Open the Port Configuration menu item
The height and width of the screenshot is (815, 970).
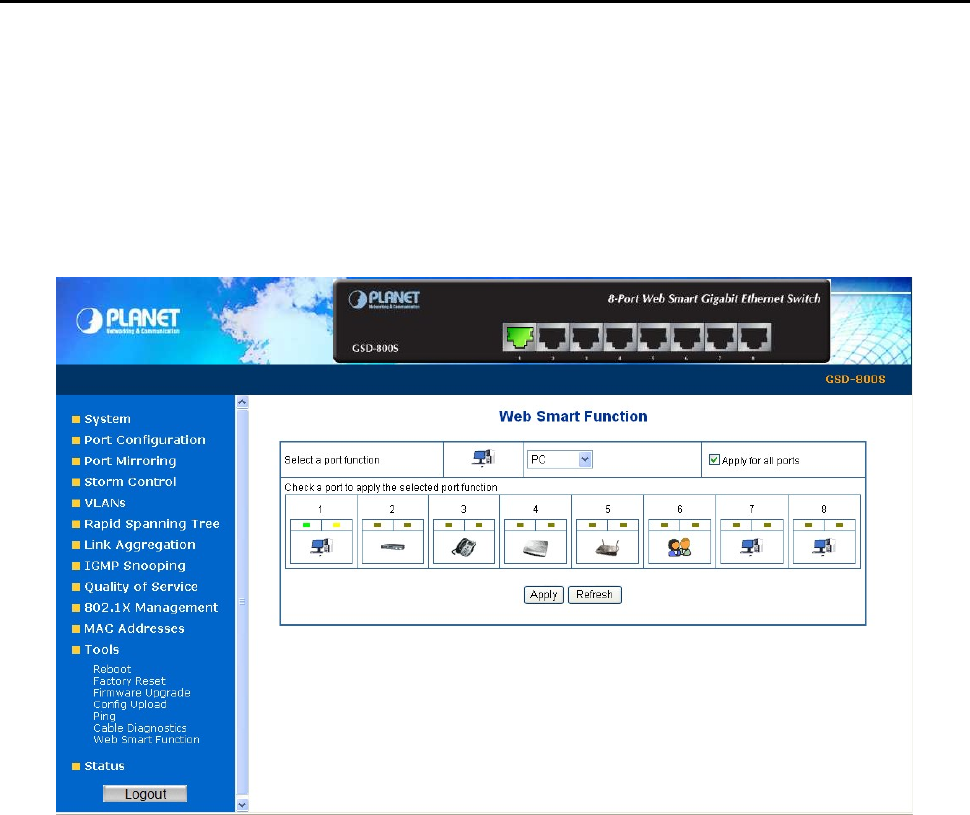[x=145, y=440]
